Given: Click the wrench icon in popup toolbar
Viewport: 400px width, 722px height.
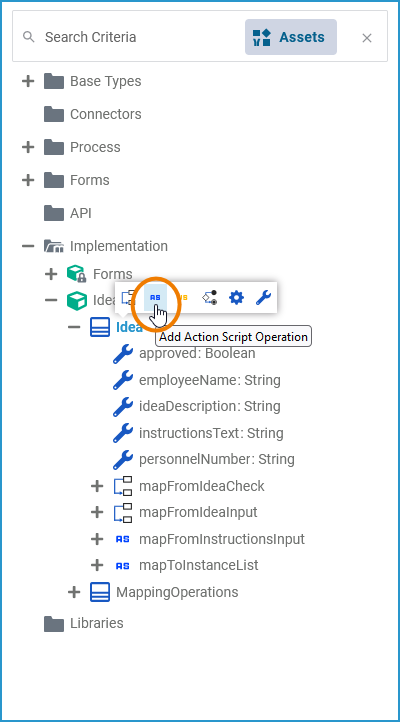Looking at the screenshot, I should point(263,297).
